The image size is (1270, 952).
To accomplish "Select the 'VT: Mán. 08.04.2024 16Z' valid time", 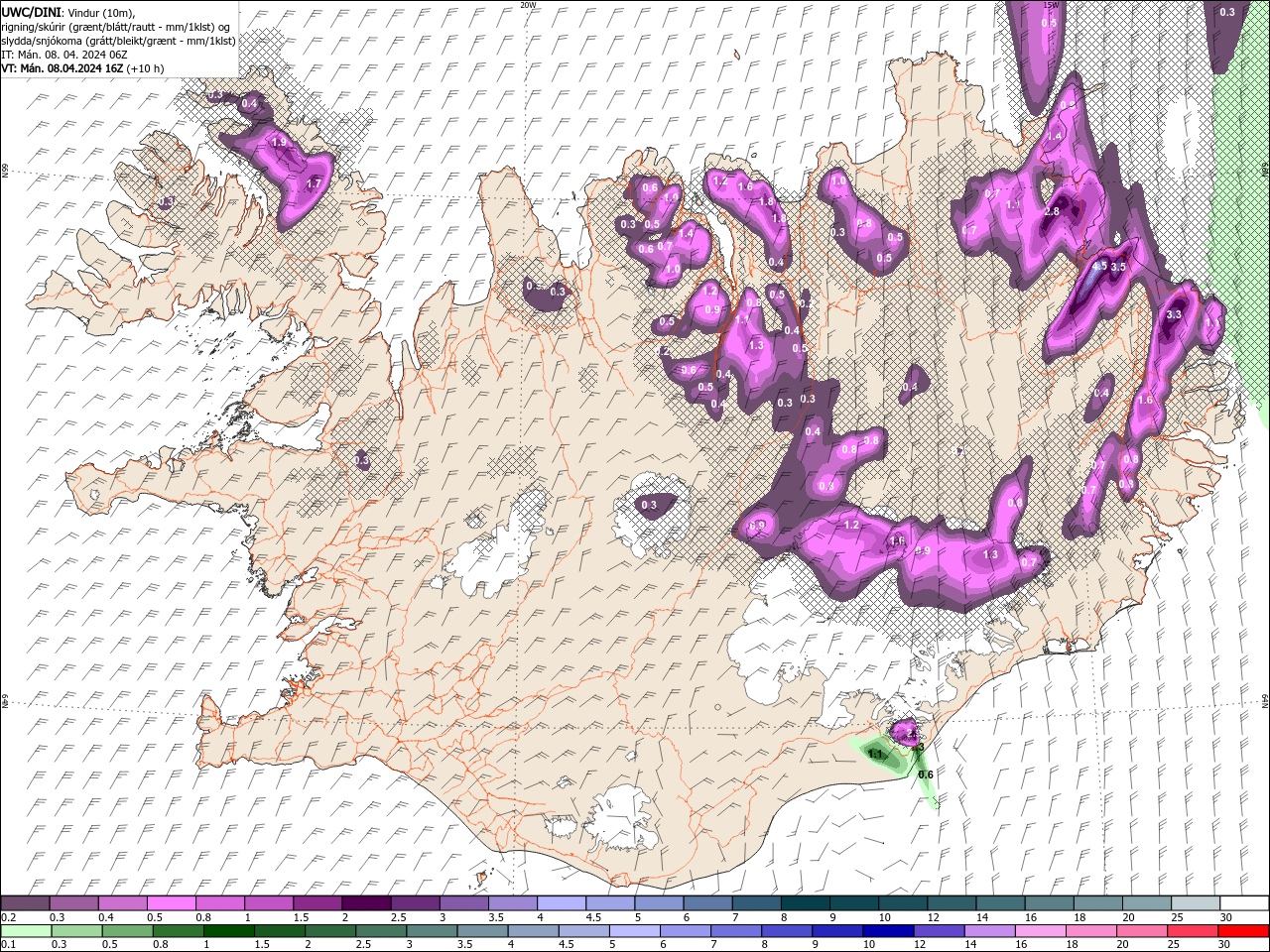I will click(63, 68).
